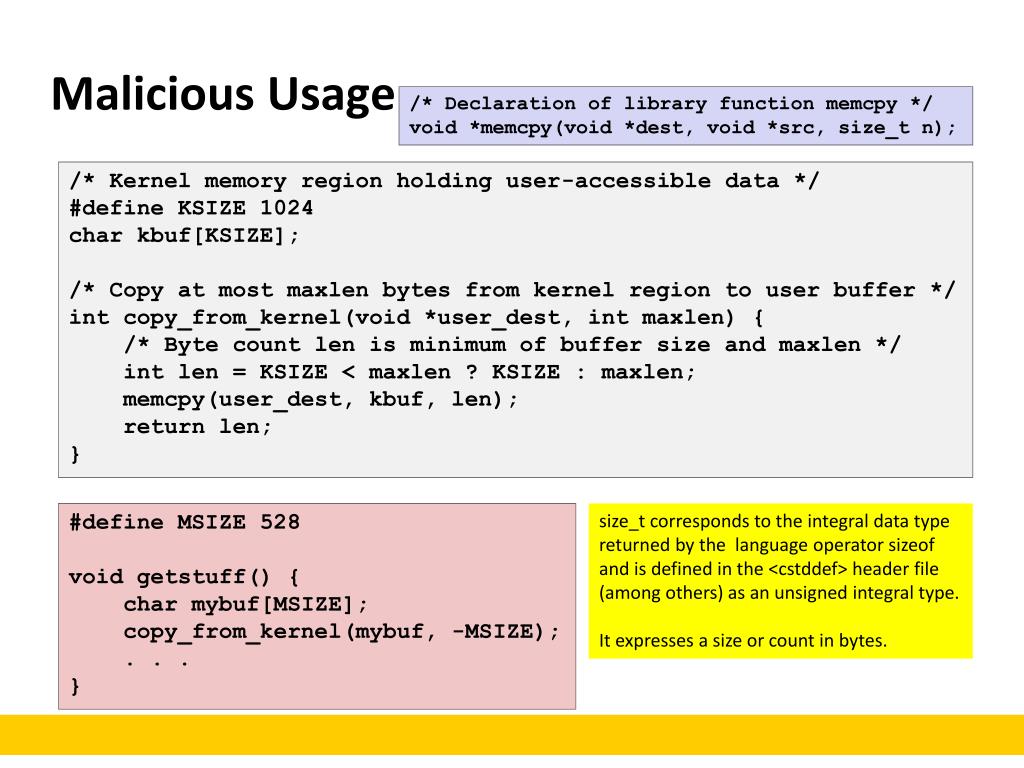This screenshot has height=768, width=1024.
Task: Click the 'void getstuff() {' line
Action: pos(184,577)
